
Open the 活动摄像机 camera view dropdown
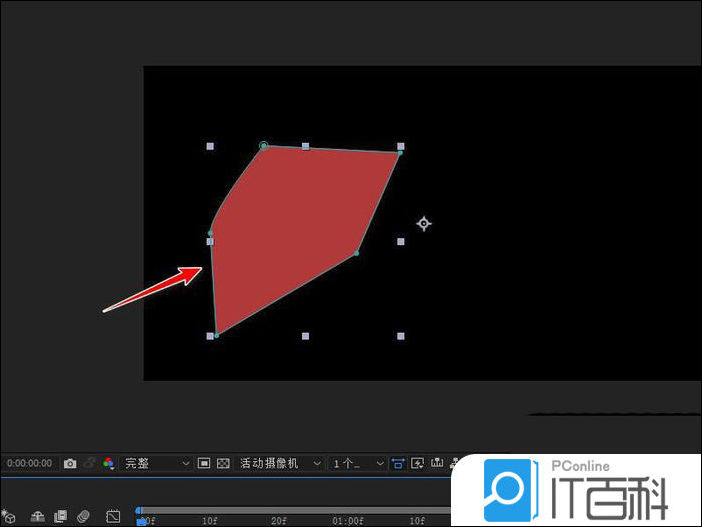tap(280, 463)
